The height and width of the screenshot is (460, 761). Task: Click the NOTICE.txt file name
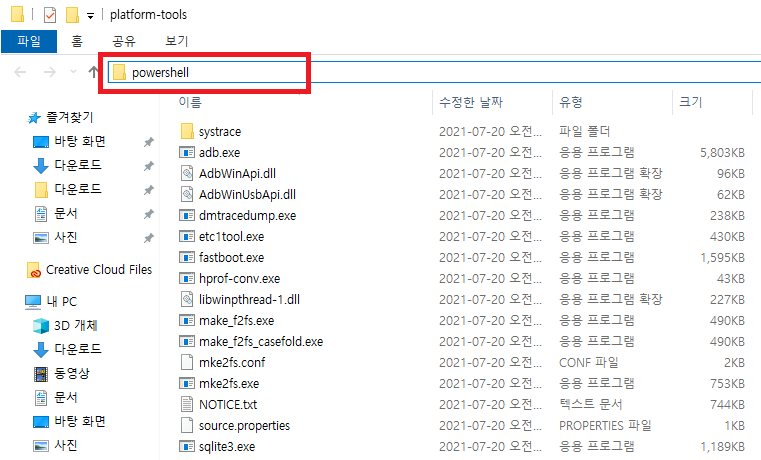[x=228, y=405]
